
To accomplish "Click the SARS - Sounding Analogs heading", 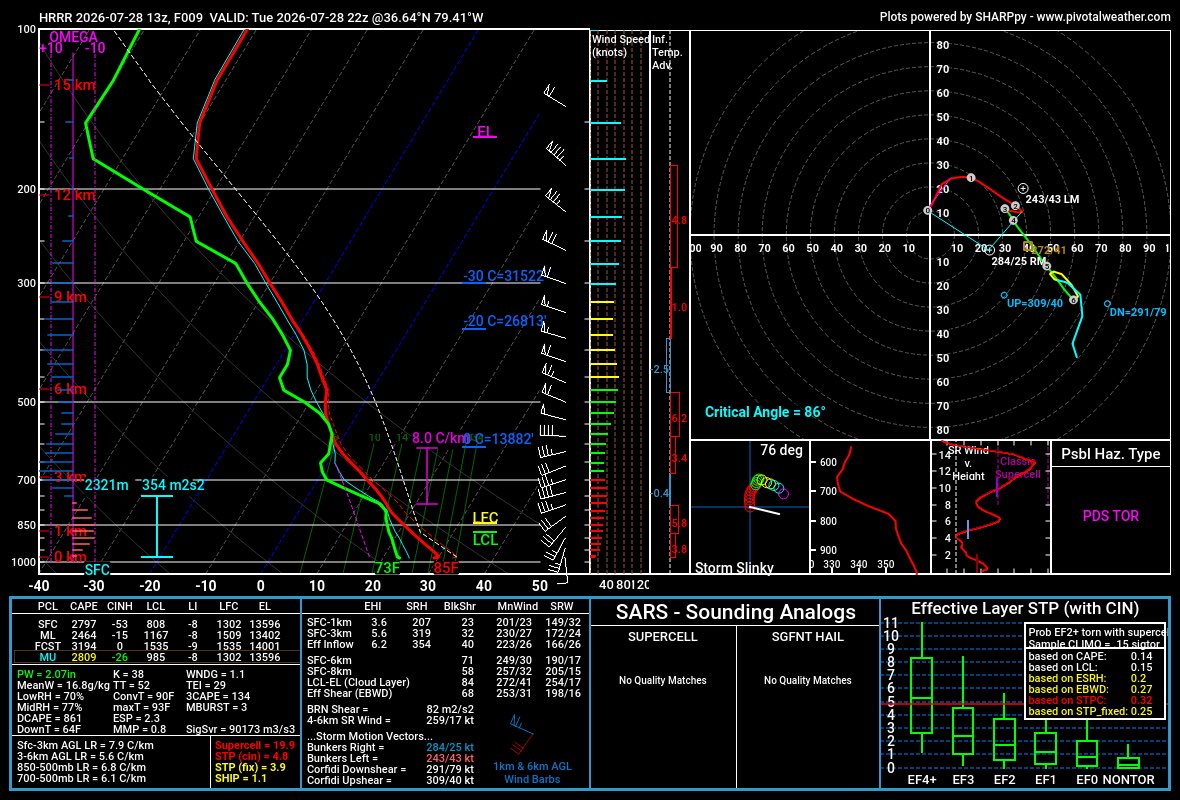I will (x=735, y=612).
